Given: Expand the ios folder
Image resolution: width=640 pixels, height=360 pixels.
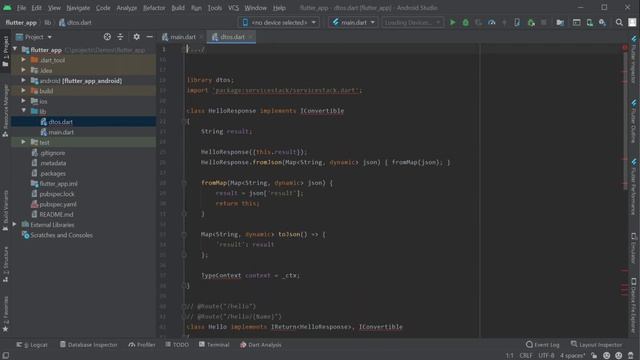Looking at the screenshot, I should [x=23, y=101].
